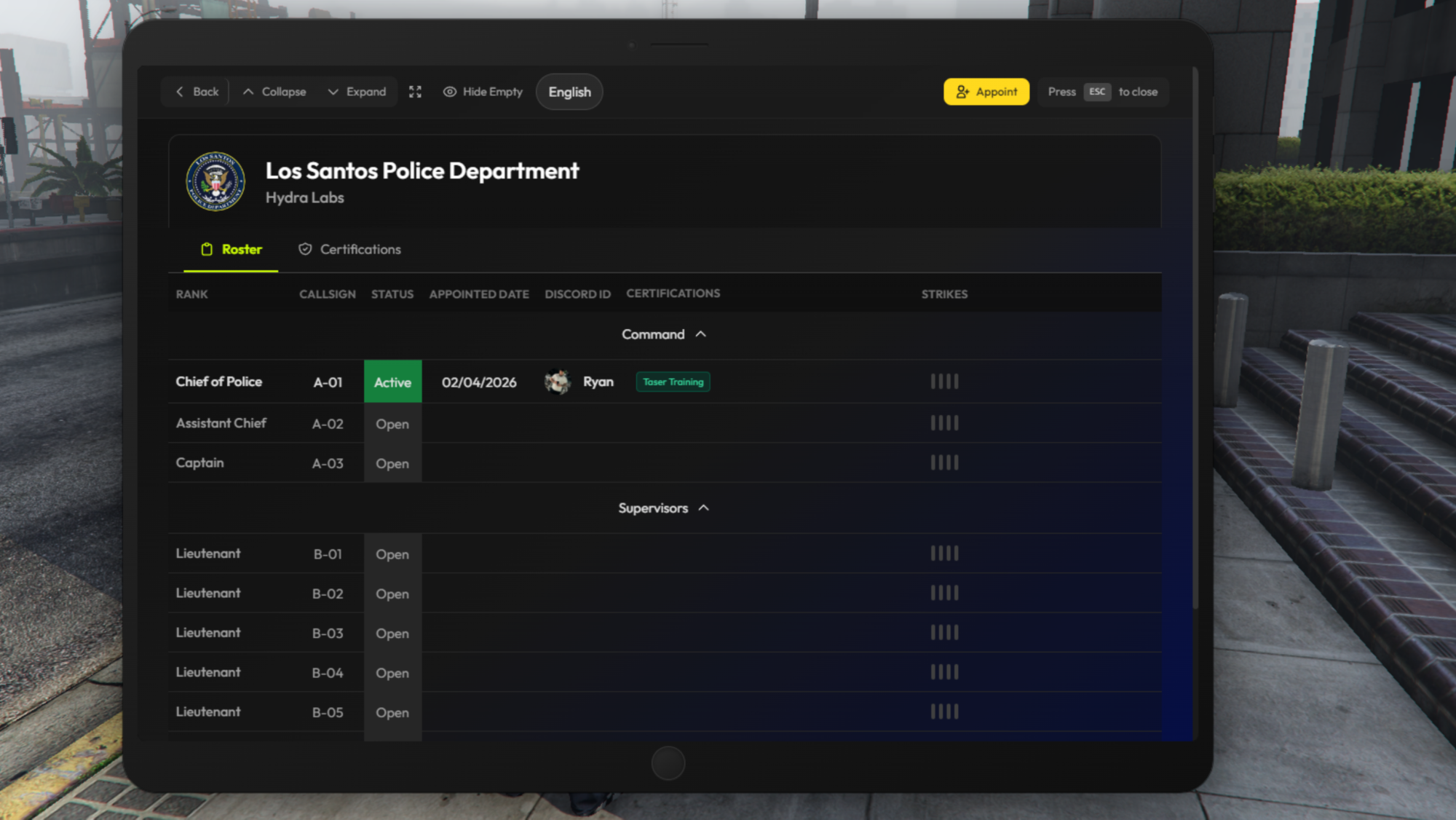The height and width of the screenshot is (820, 1456).
Task: Click the upward chevron icon on Collapse
Action: point(249,92)
